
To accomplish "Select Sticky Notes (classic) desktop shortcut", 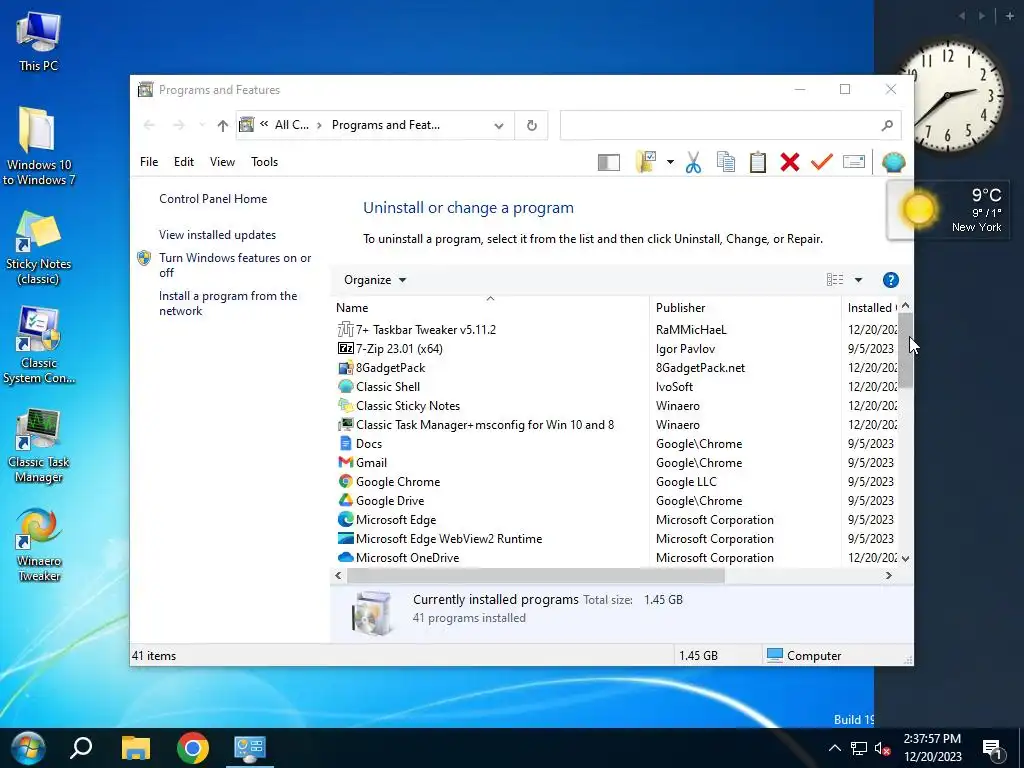I will tap(38, 248).
